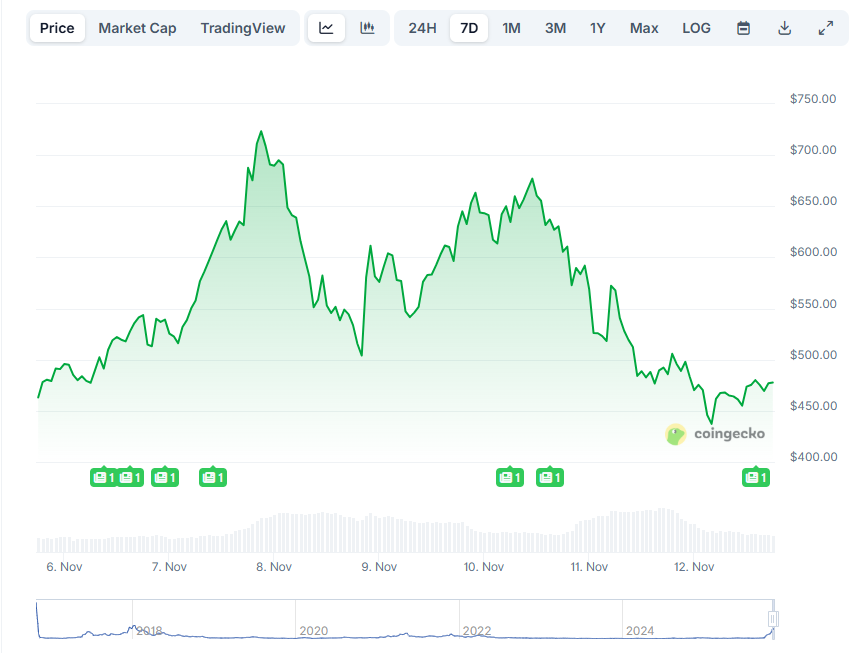The height and width of the screenshot is (653, 850).
Task: Open the first green event marker under 7. Nov
Action: (165, 477)
